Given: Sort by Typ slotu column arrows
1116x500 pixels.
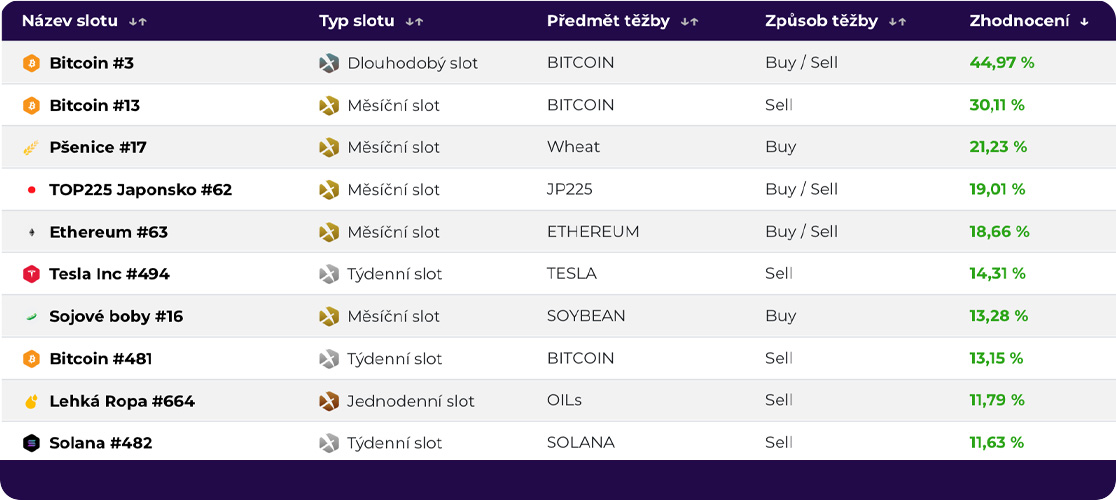Looking at the screenshot, I should point(414,22).
